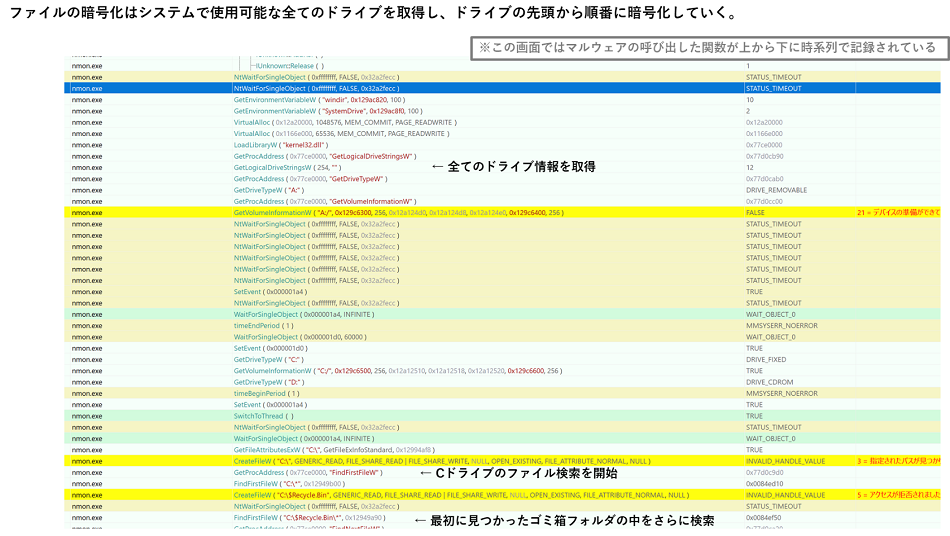Click GetEnvironmentVariableW "windir" call
The image size is (950, 536).
coord(319,100)
